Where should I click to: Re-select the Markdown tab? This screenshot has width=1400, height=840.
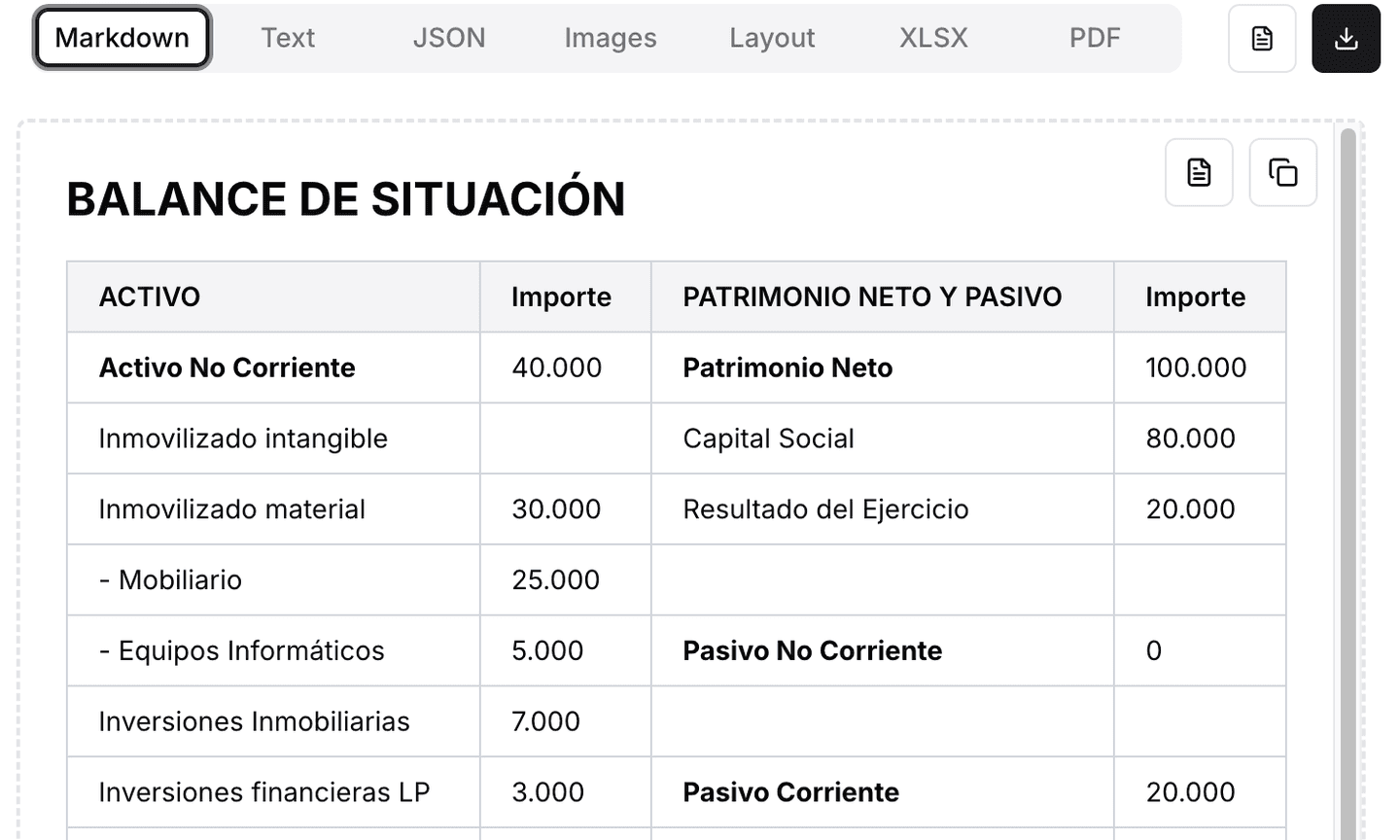tap(122, 38)
